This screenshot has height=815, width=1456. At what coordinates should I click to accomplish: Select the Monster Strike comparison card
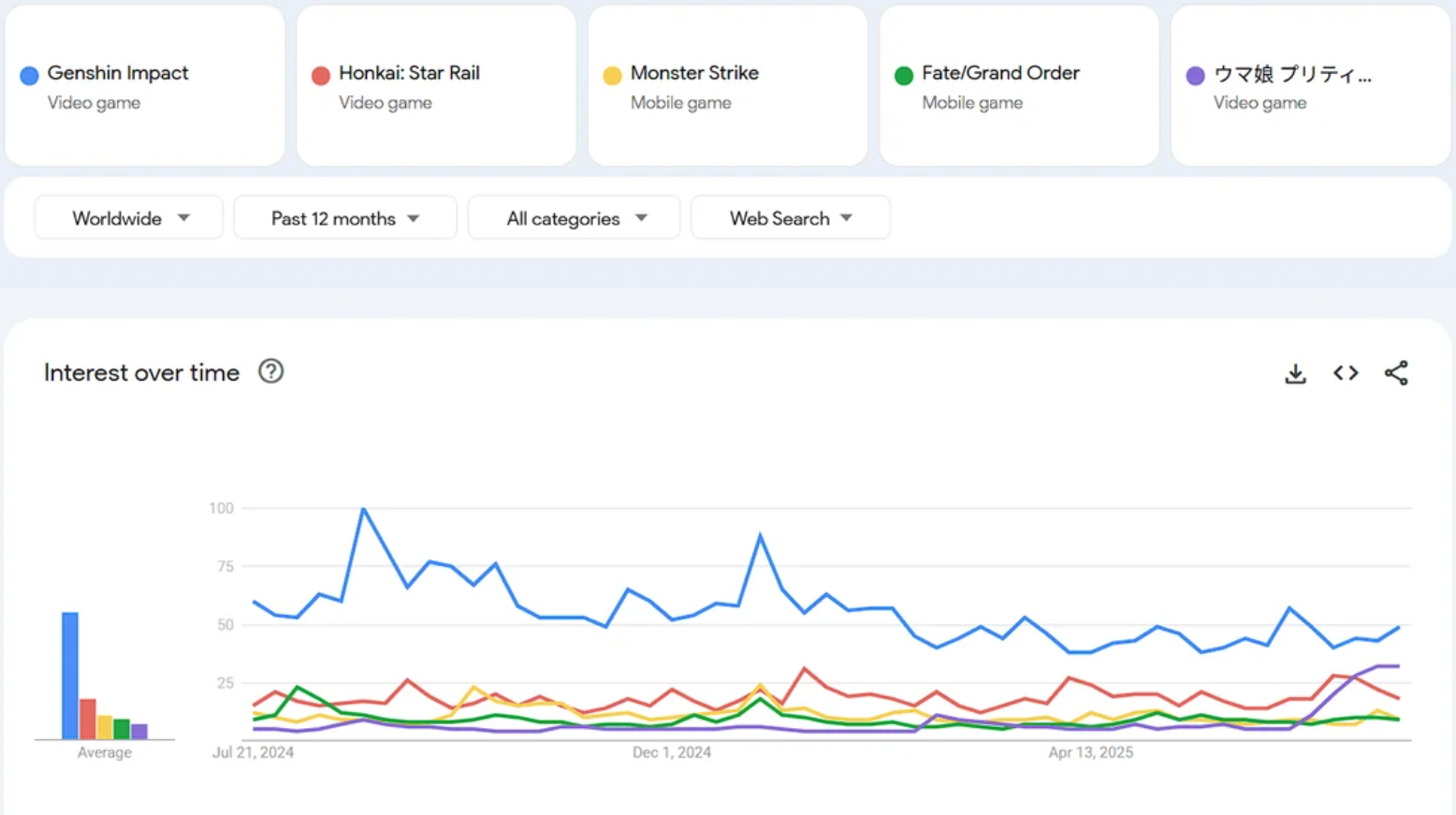coord(727,85)
